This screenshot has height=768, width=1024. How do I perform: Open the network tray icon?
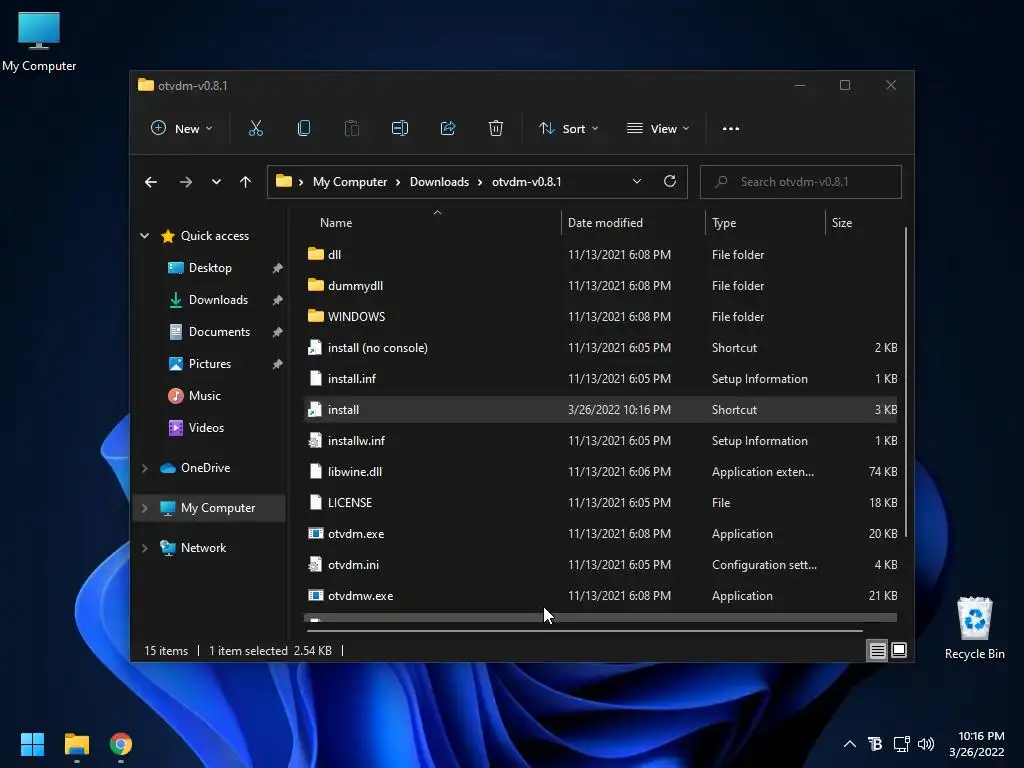pos(901,744)
